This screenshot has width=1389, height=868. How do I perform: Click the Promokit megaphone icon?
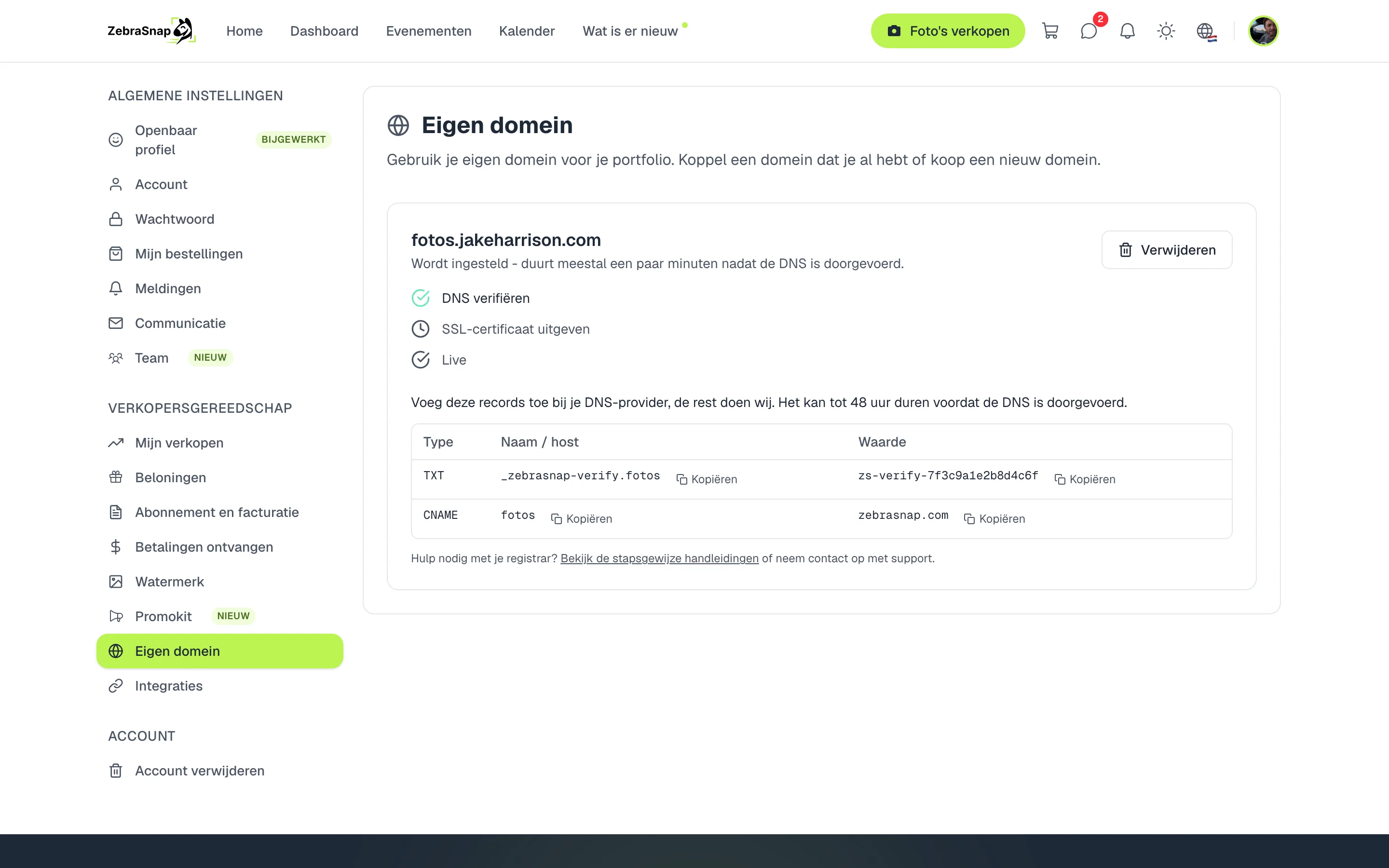116,617
